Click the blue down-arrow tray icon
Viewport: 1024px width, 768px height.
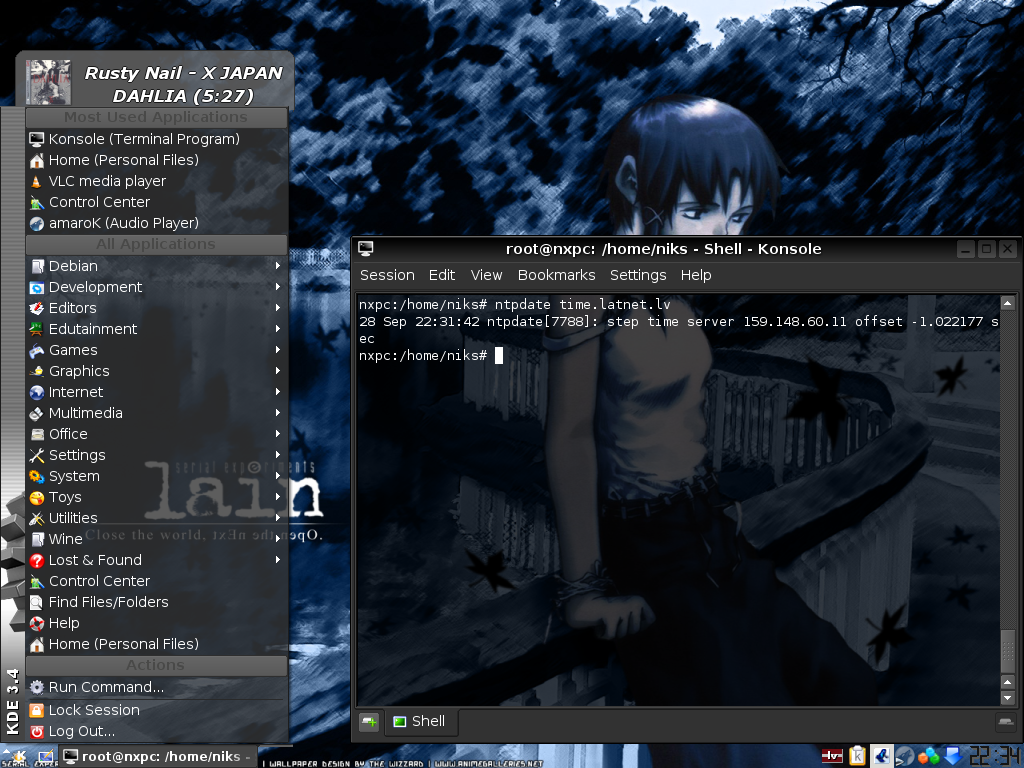pyautogui.click(x=953, y=756)
